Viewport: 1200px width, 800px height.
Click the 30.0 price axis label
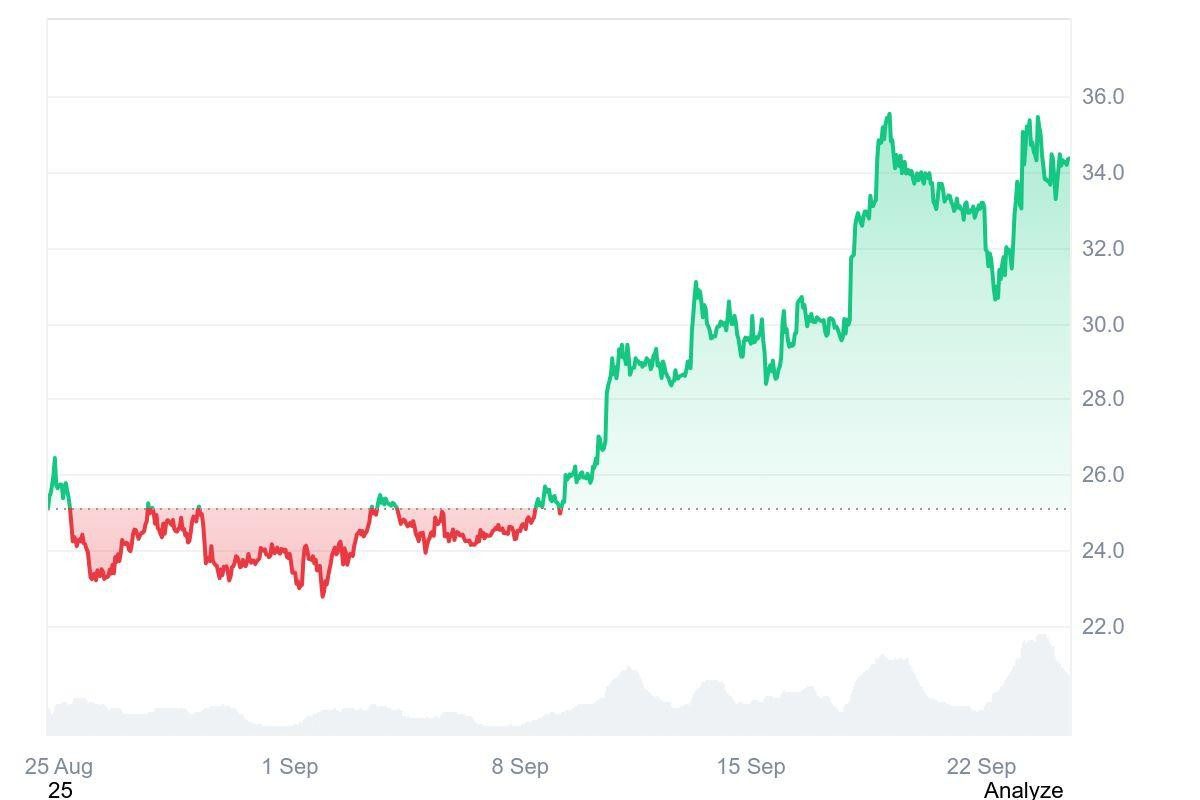pos(1103,325)
